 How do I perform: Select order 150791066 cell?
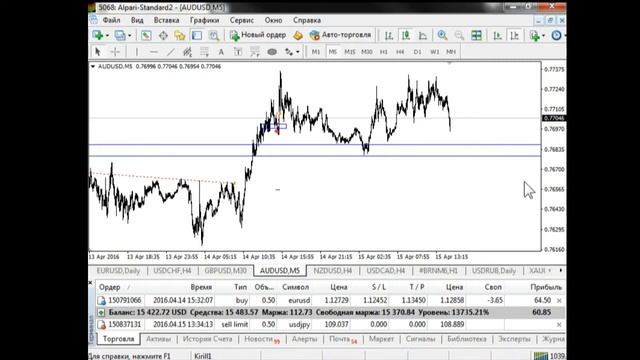124,300
